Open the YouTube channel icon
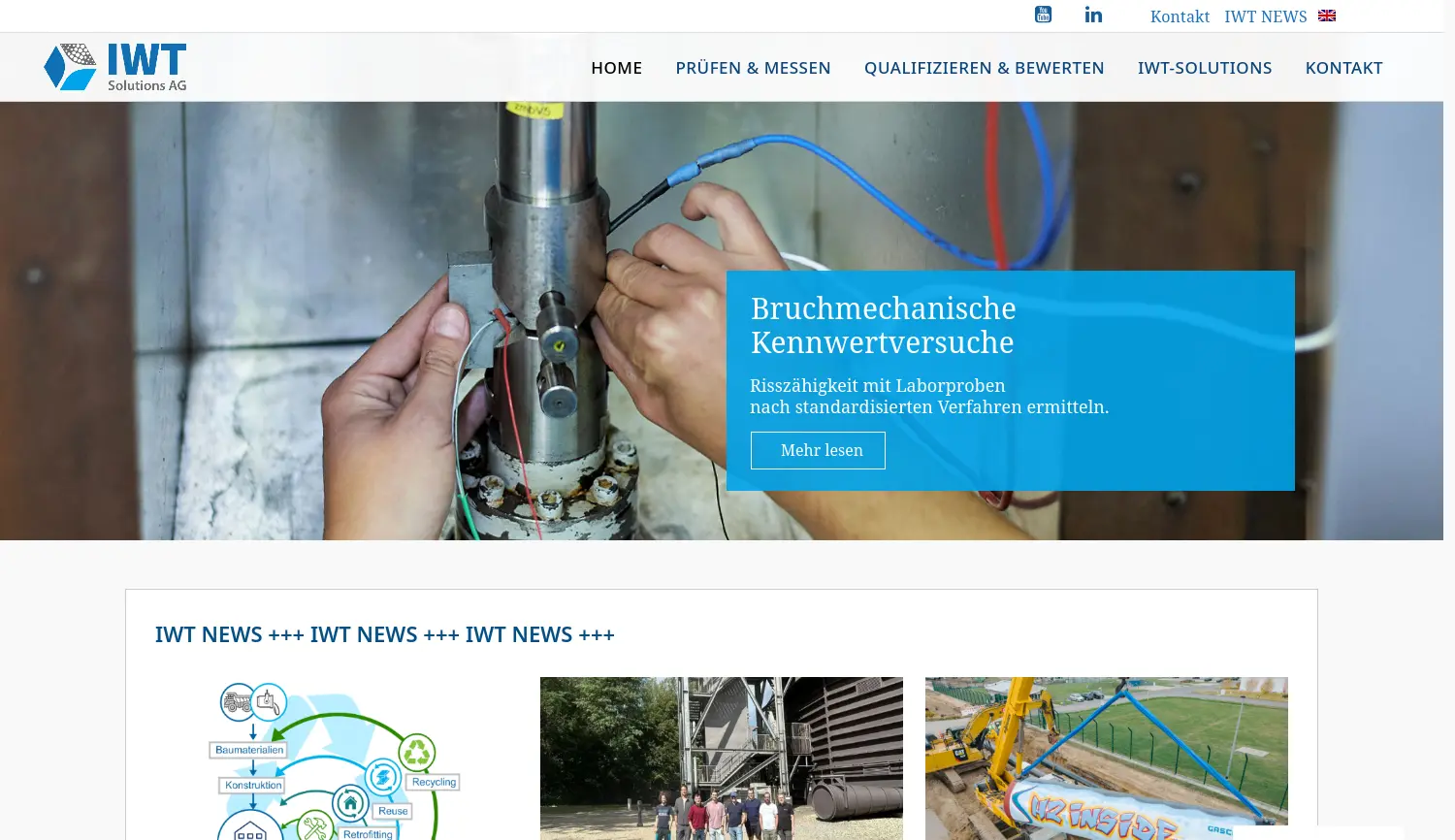 tap(1042, 14)
